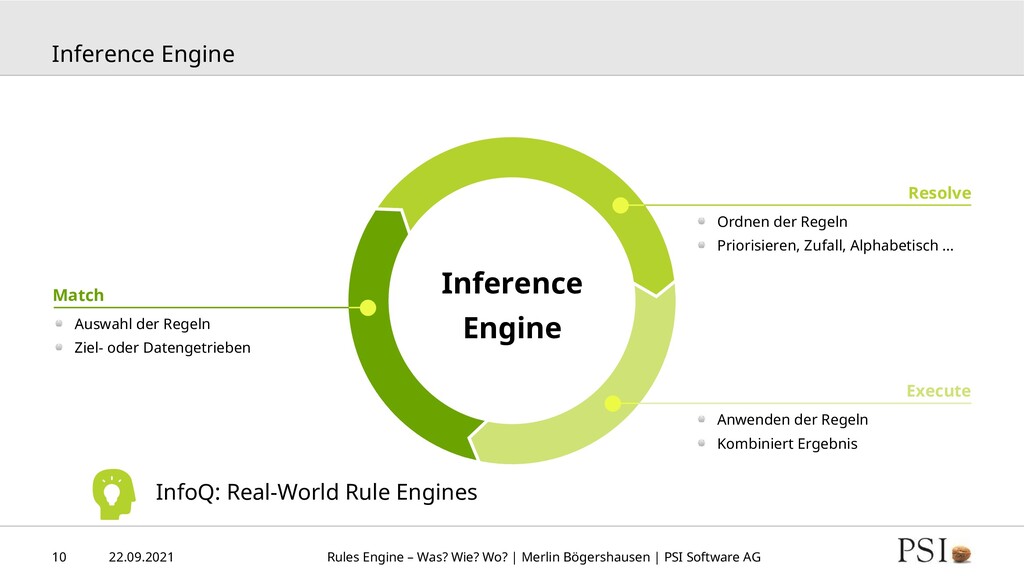Click slide number 10 in footer
1024x576 pixels.
59,557
